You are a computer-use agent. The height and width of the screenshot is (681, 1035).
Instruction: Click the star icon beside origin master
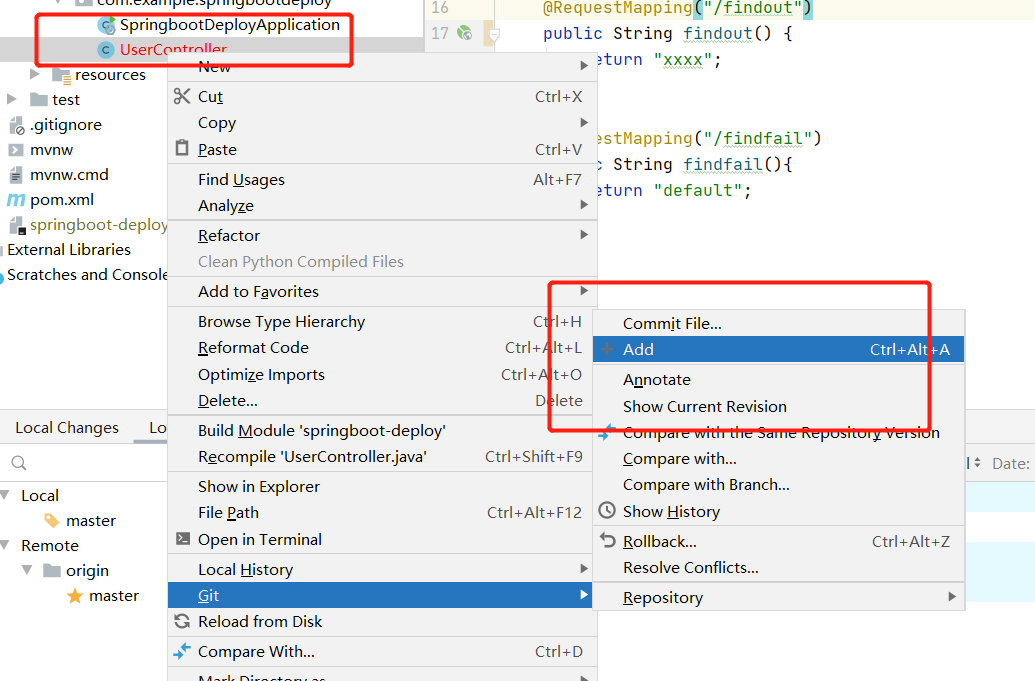[x=75, y=596]
